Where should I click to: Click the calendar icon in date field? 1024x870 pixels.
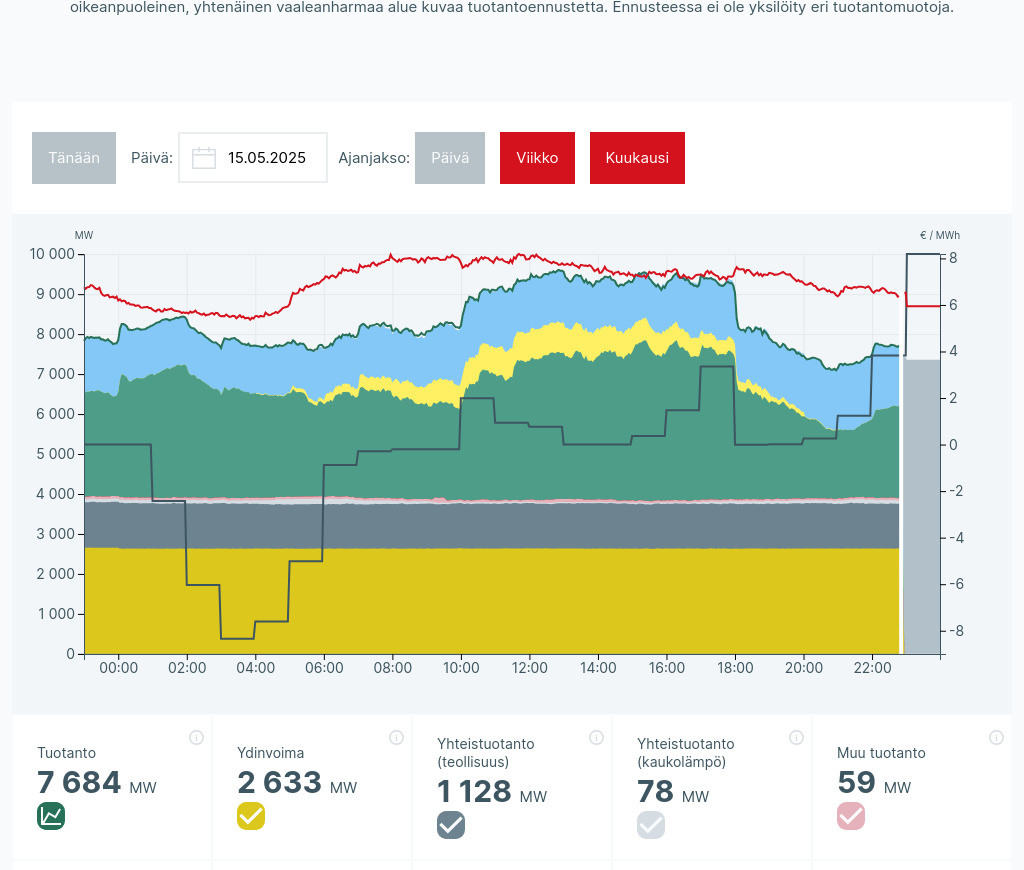(204, 158)
